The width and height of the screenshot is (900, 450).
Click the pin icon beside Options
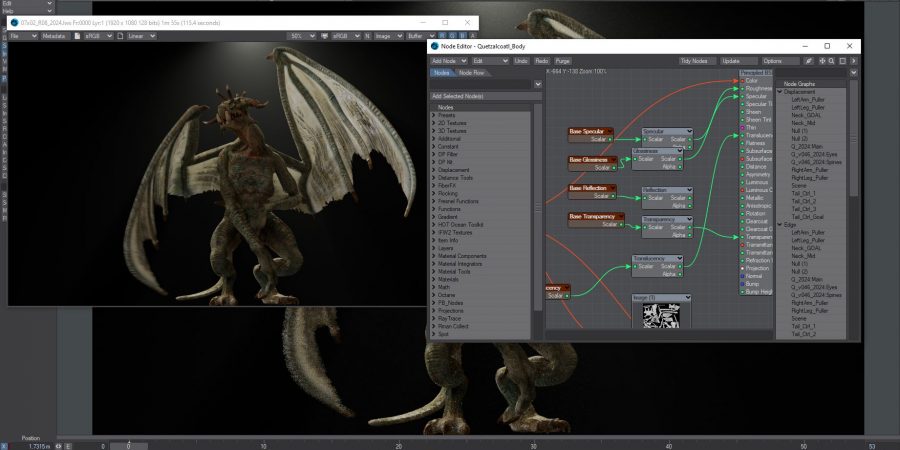click(x=807, y=61)
